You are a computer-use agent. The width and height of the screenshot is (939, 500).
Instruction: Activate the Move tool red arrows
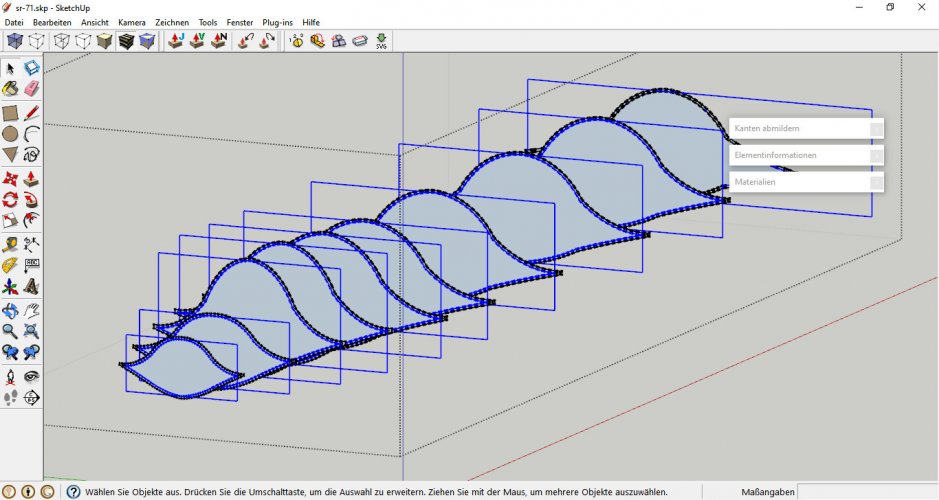[x=10, y=178]
